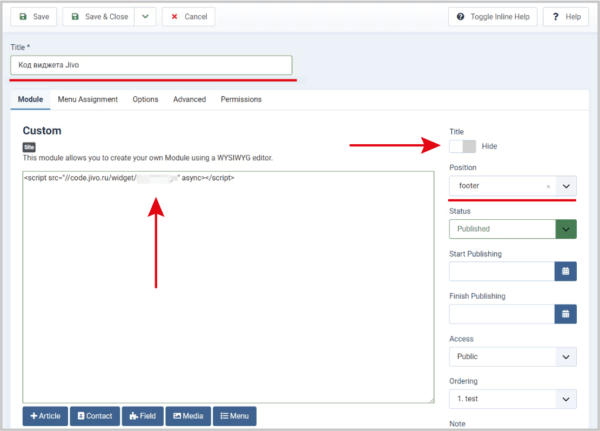Click the 'Position' field label
Screen dimensions: 600x431
[463, 168]
